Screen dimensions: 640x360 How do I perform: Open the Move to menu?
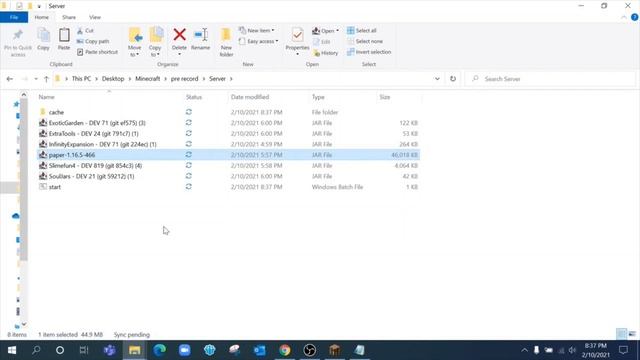pos(135,42)
